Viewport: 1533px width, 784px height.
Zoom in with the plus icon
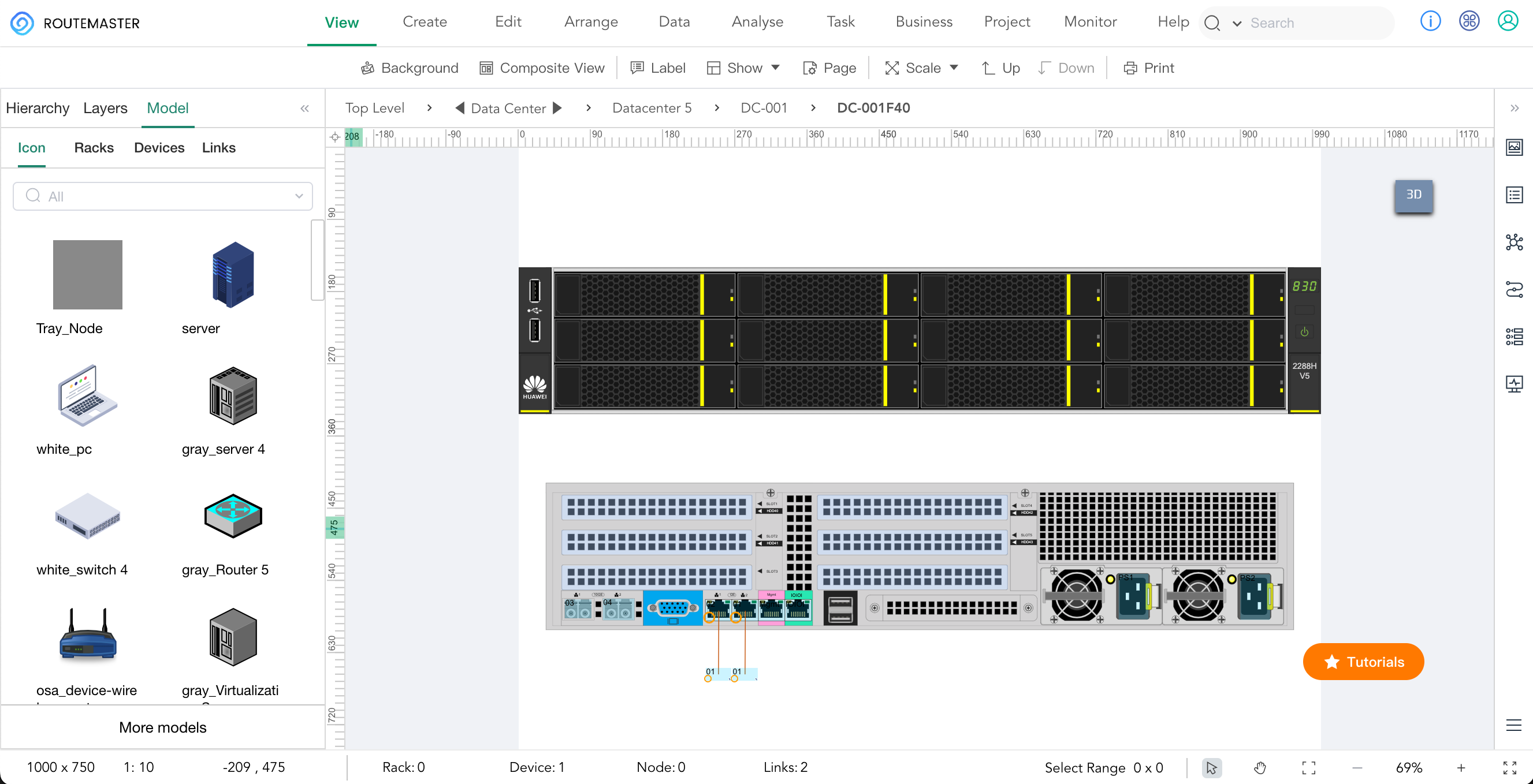(x=1461, y=768)
